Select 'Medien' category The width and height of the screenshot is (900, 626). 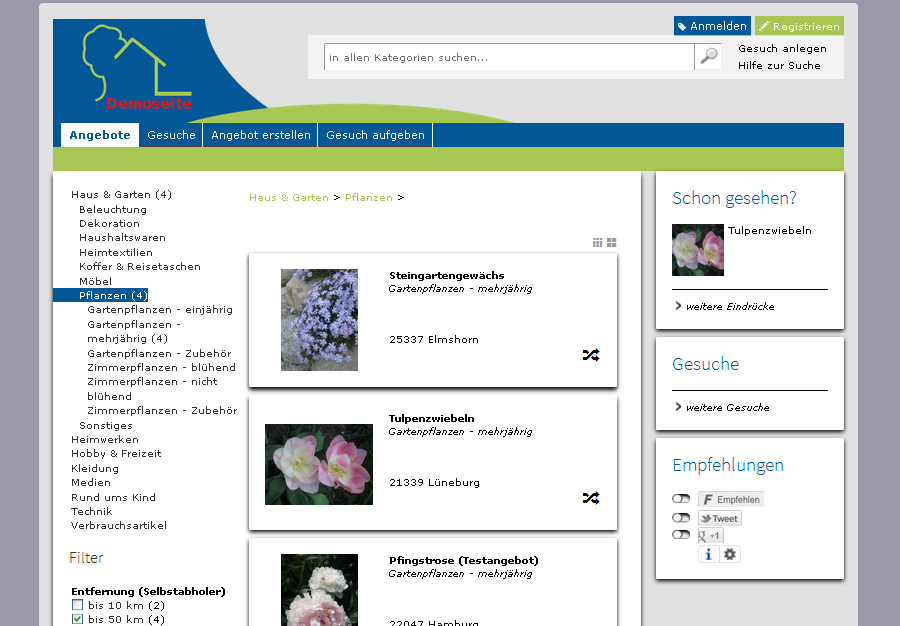tap(91, 483)
